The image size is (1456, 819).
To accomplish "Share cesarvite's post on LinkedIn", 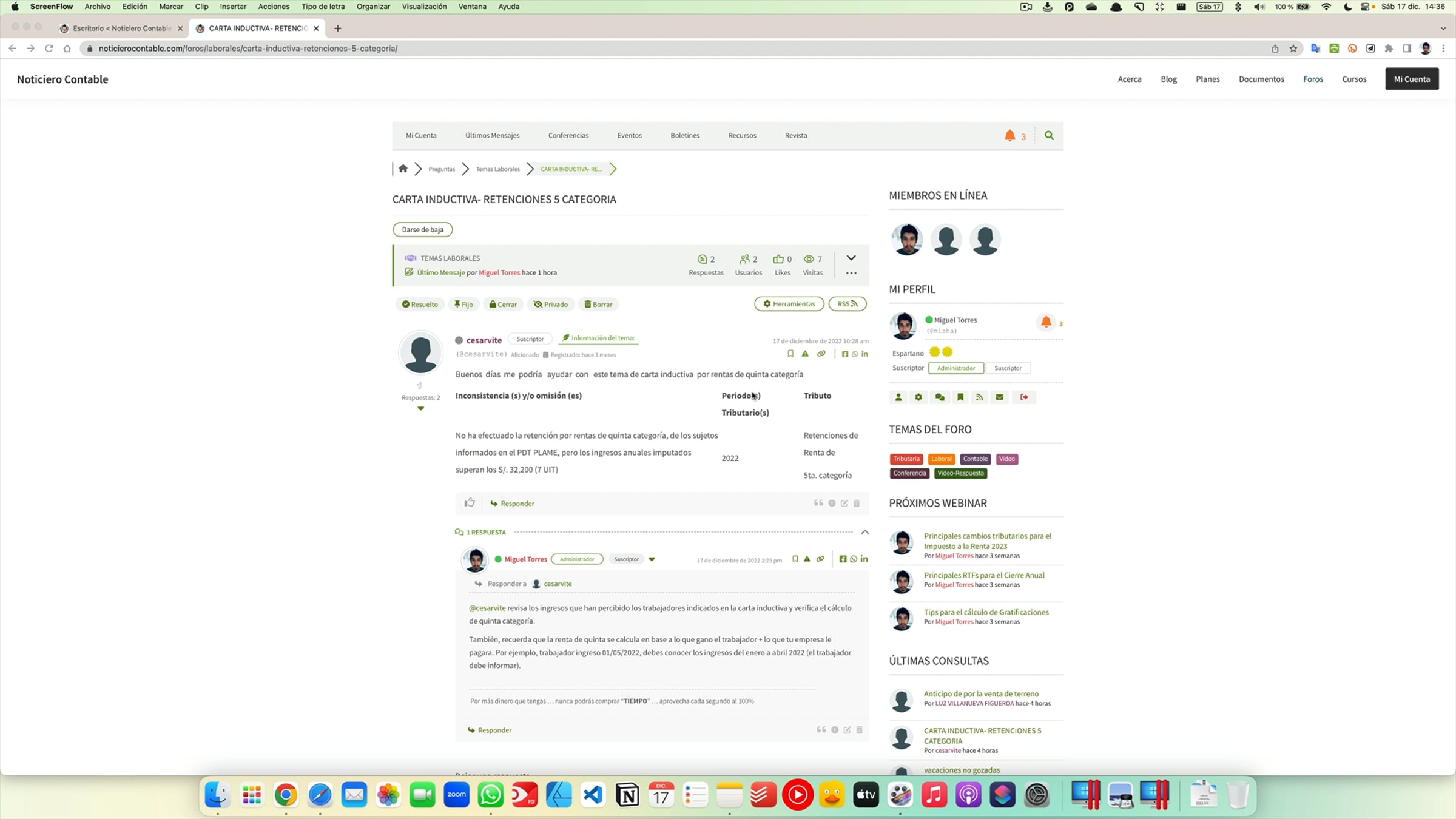I will click(x=864, y=354).
